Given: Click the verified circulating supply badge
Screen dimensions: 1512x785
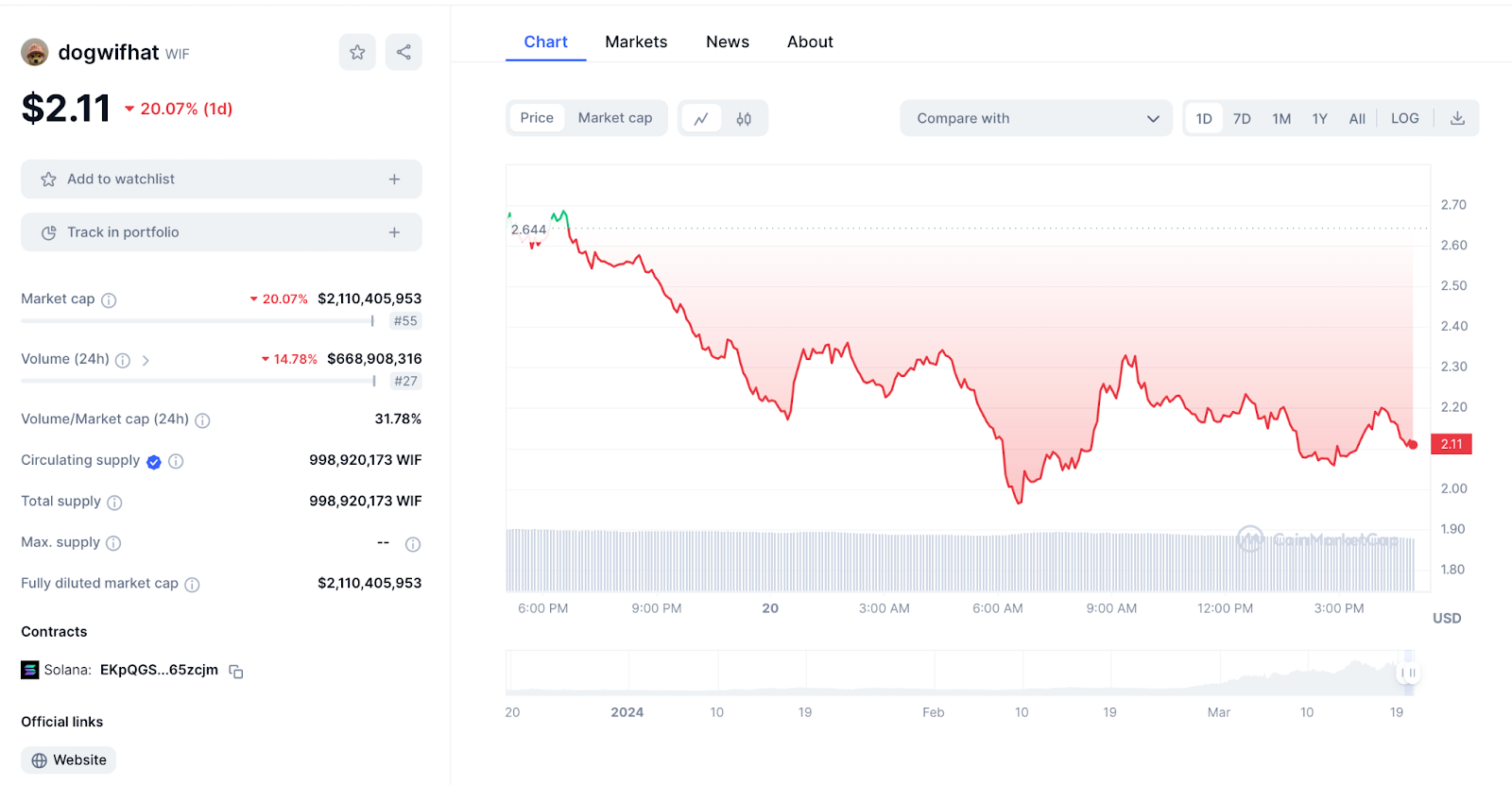Looking at the screenshot, I should pyautogui.click(x=154, y=462).
